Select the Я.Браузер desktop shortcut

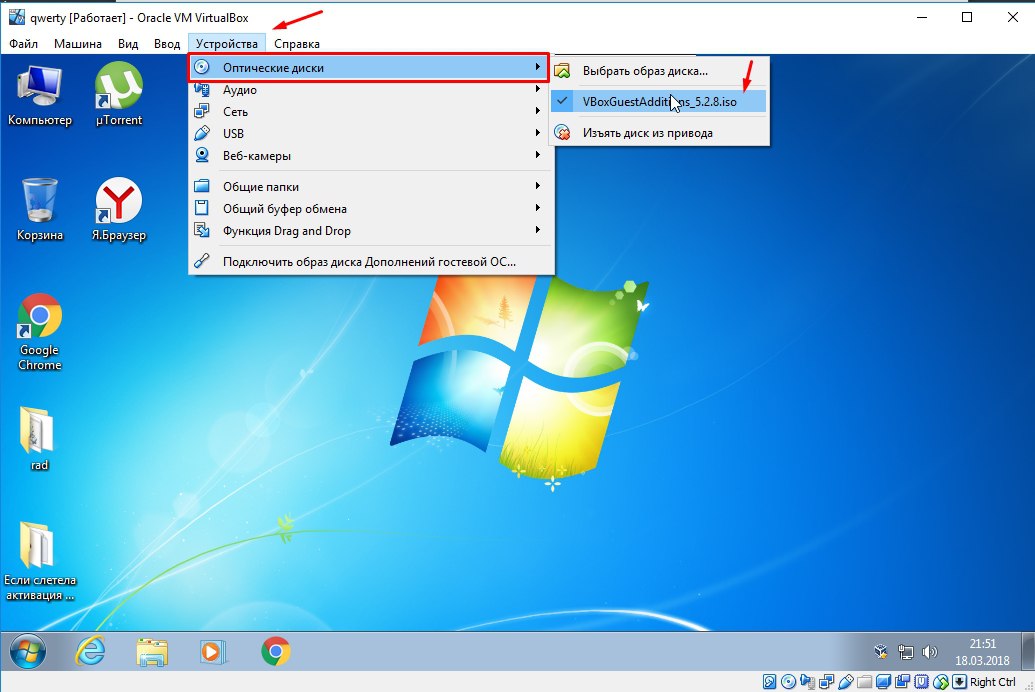(x=119, y=210)
